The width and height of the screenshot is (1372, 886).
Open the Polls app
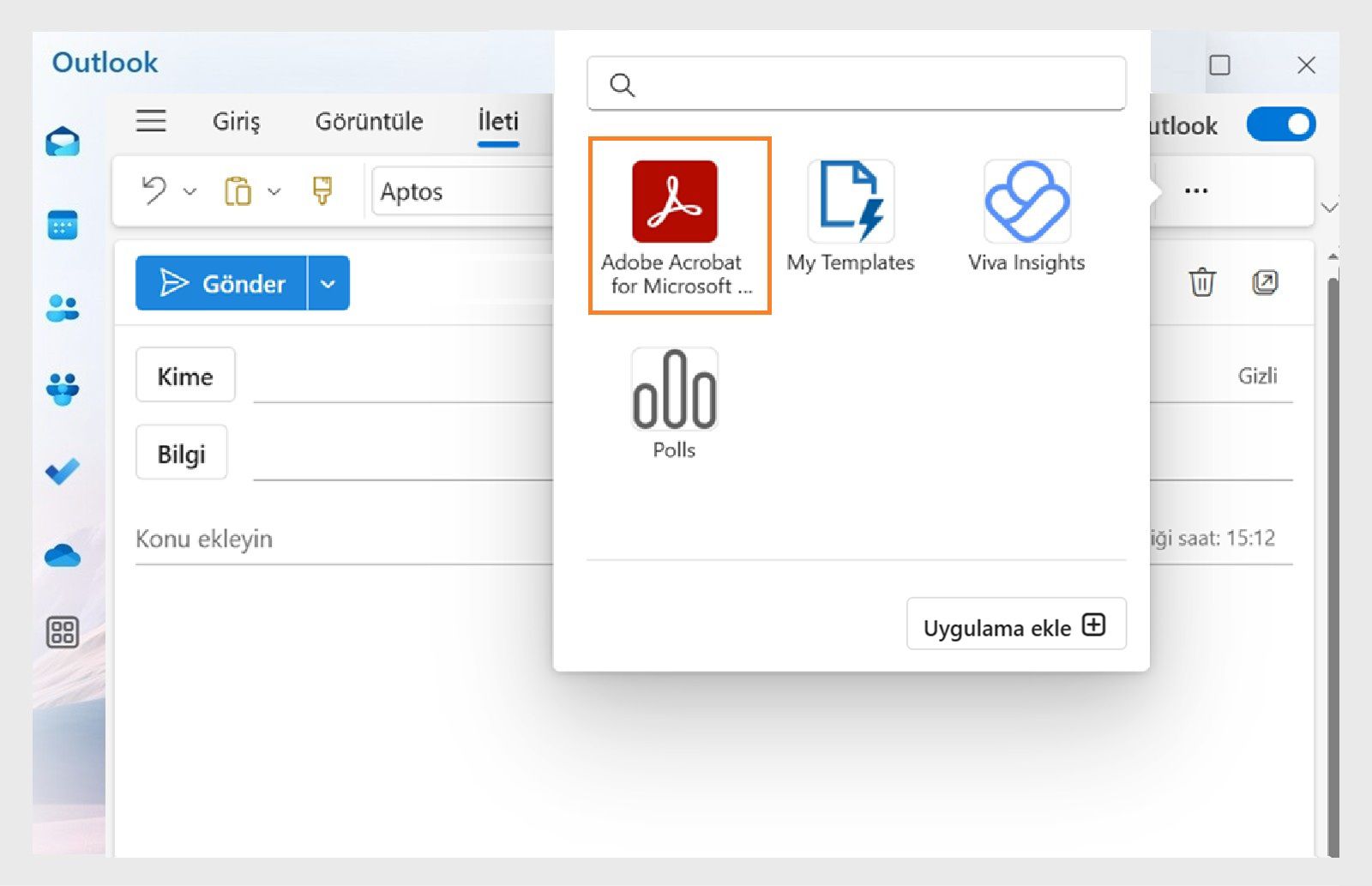point(674,393)
